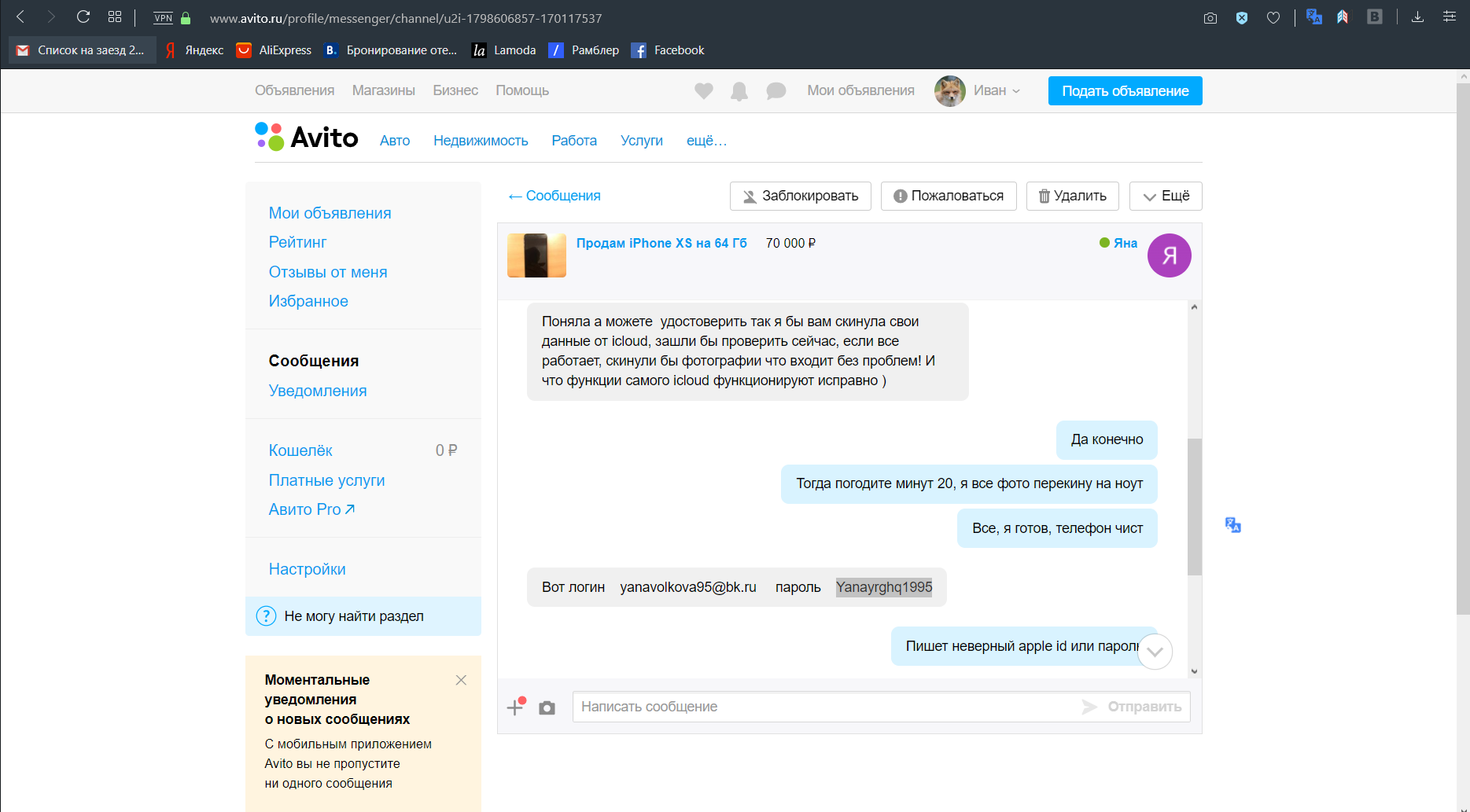Open Помощь in the top menu

(522, 90)
